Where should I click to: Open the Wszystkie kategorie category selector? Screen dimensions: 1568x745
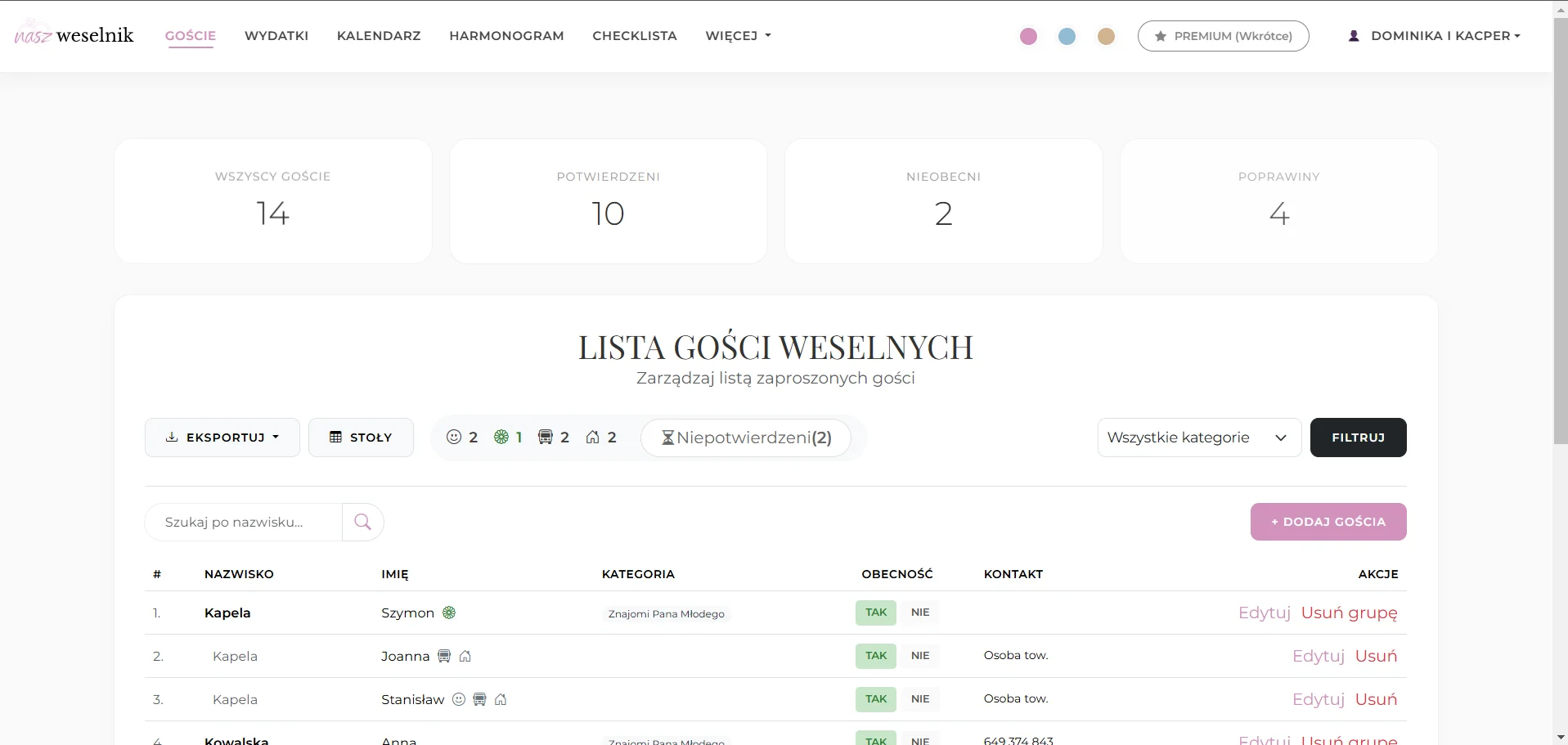coord(1199,438)
